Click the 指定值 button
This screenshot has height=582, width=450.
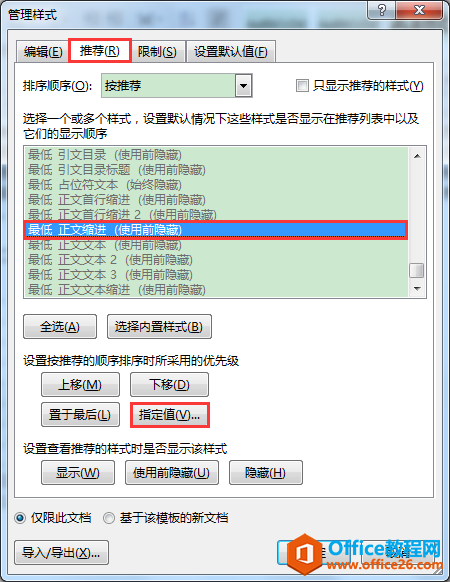[x=170, y=415]
